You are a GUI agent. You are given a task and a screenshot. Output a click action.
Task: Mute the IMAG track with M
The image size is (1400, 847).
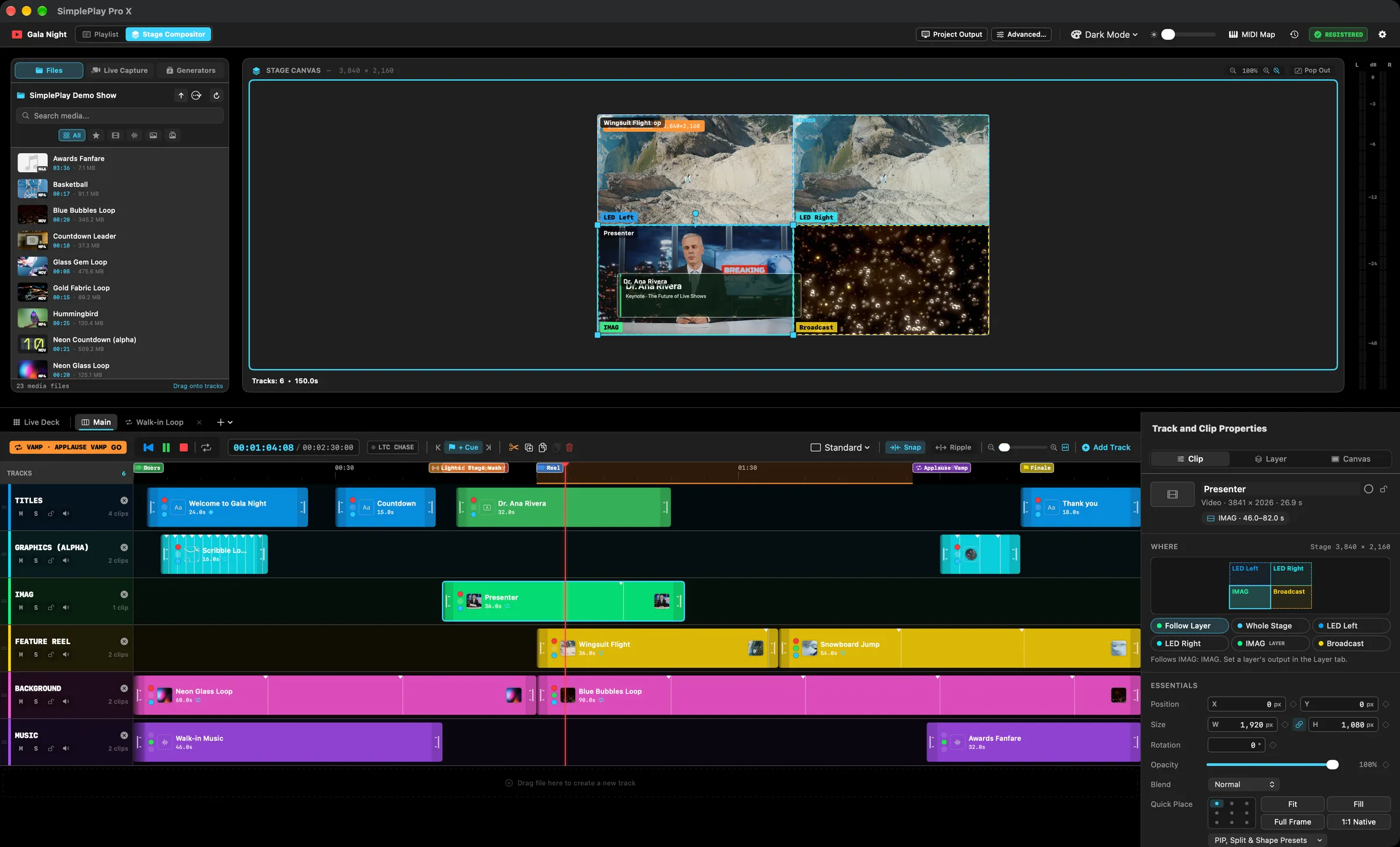(x=21, y=608)
